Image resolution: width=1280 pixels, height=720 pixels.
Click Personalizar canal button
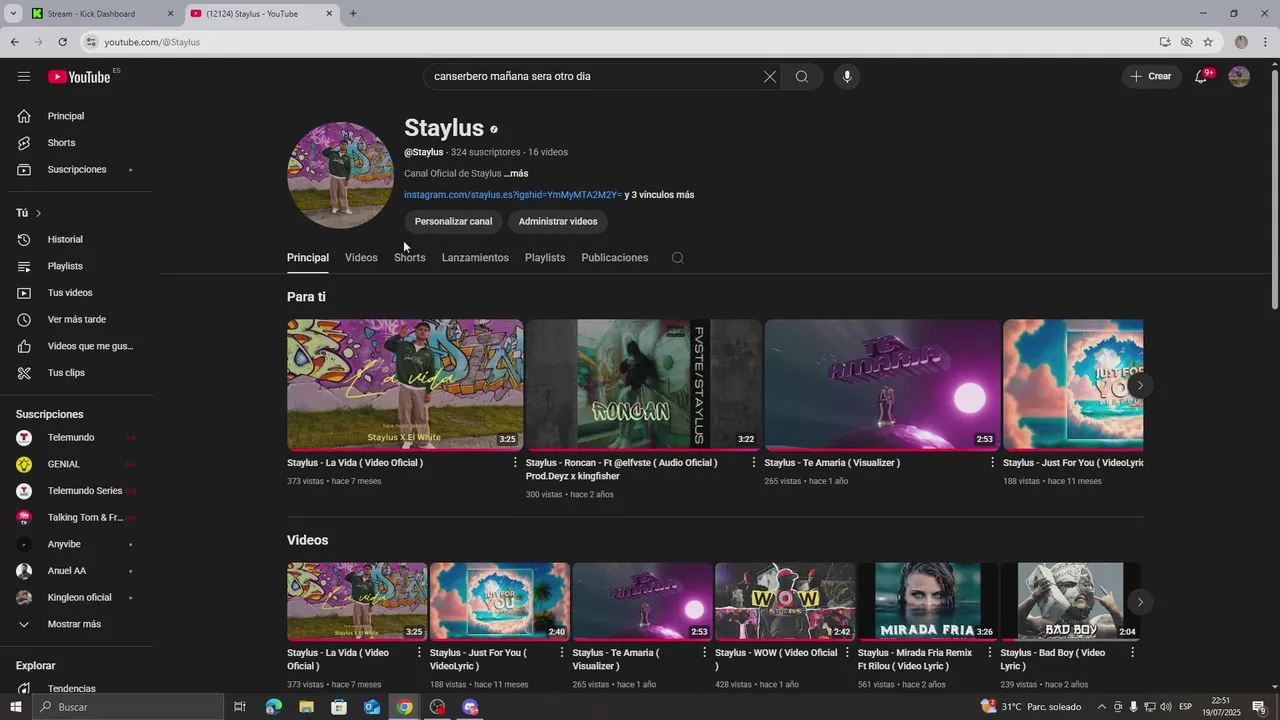(454, 222)
